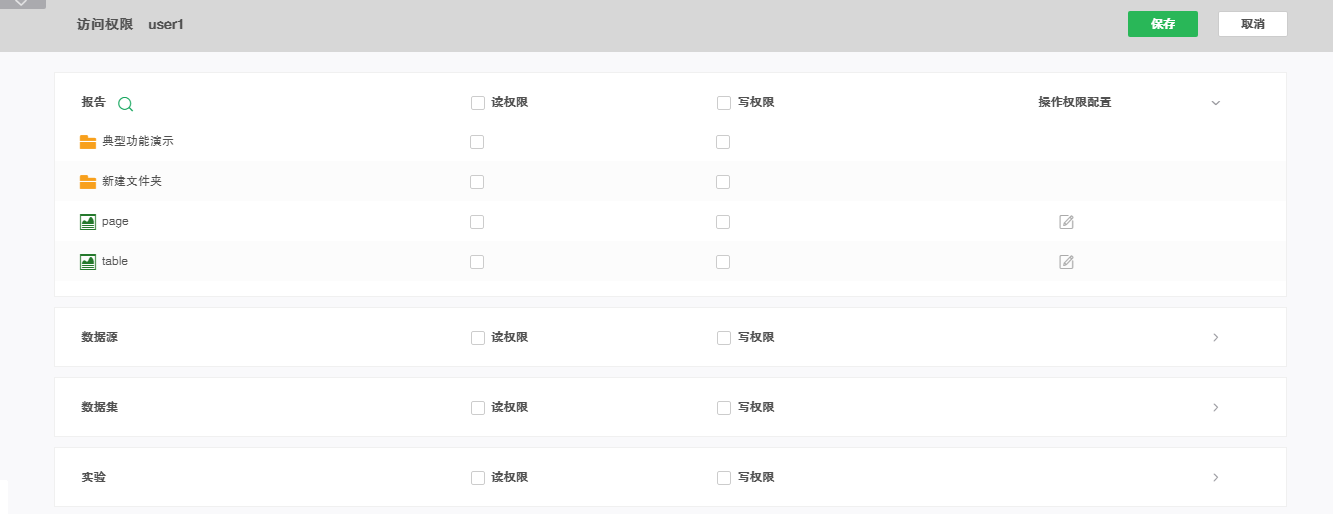1333x514 pixels.
Task: Click the 取消 button
Action: [1252, 24]
